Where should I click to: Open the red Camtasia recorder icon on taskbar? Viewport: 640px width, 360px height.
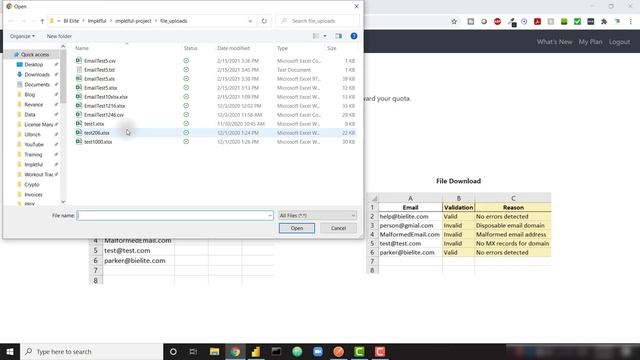click(x=380, y=351)
